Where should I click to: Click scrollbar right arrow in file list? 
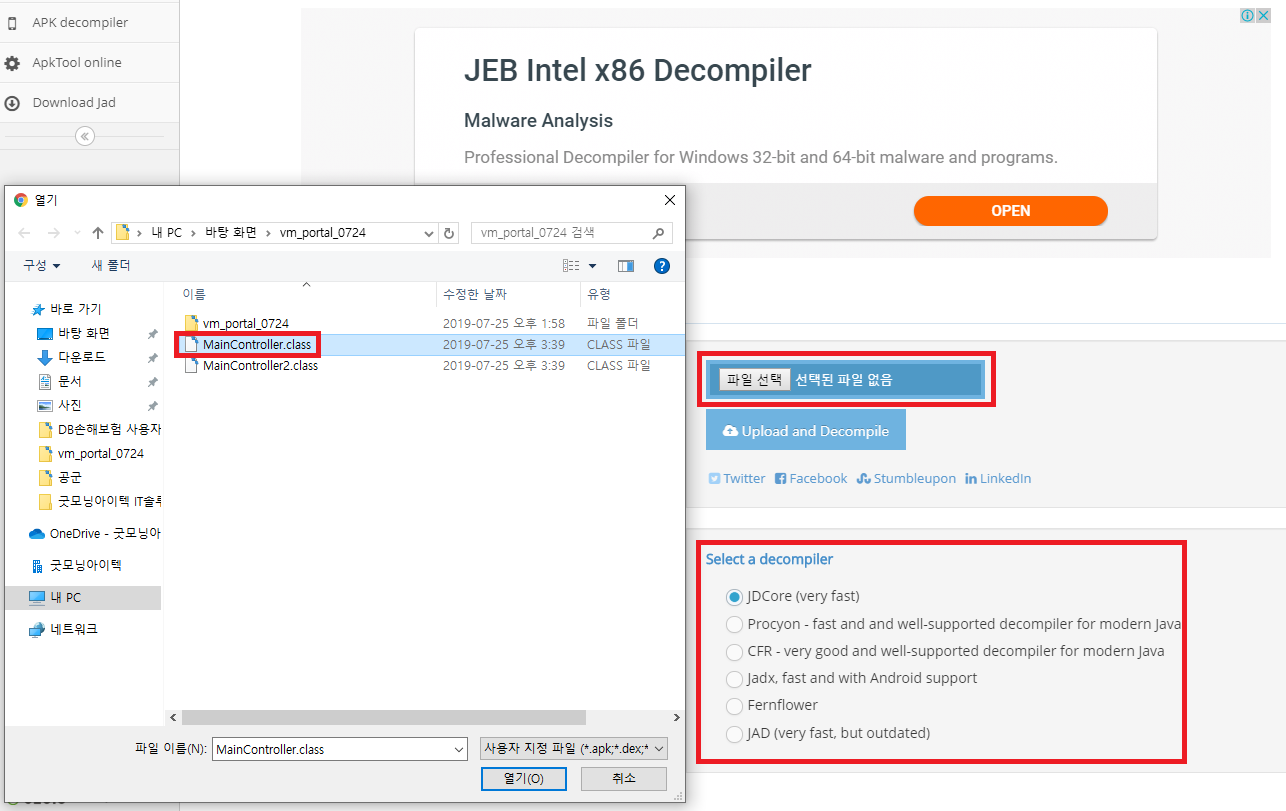pos(678,717)
